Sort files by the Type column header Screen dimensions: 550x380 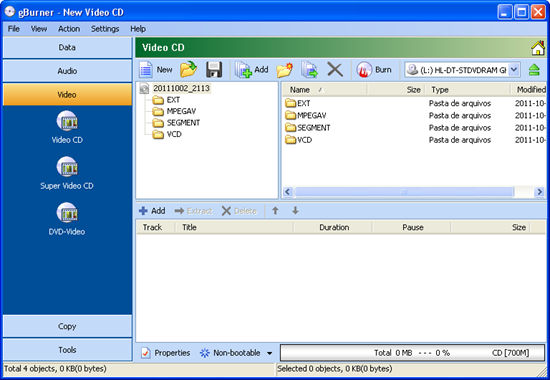coord(468,90)
